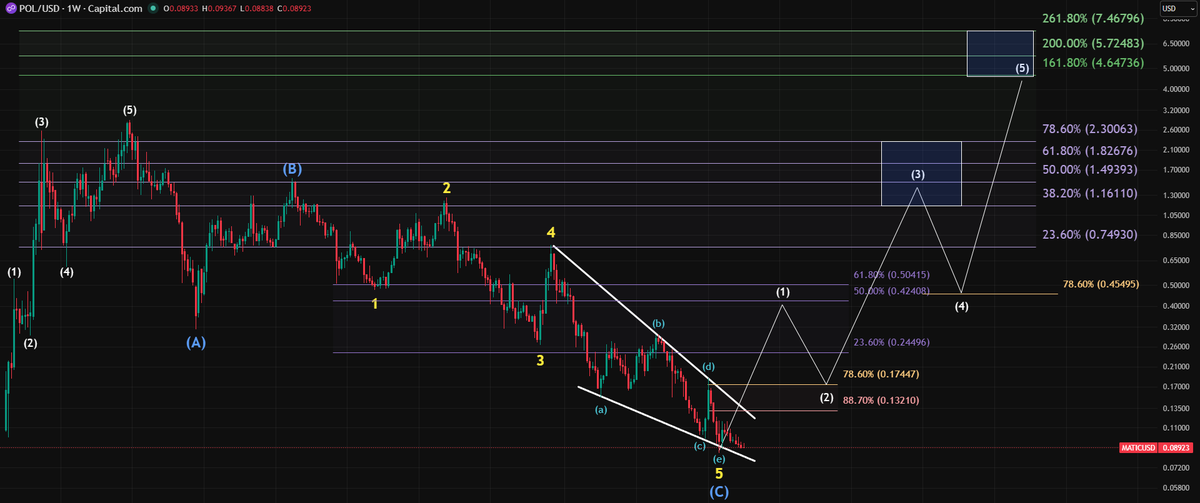This screenshot has width=1200, height=503.
Task: Select the 161.80% (4.64736) Fibonacci label
Action: pyautogui.click(x=1095, y=62)
